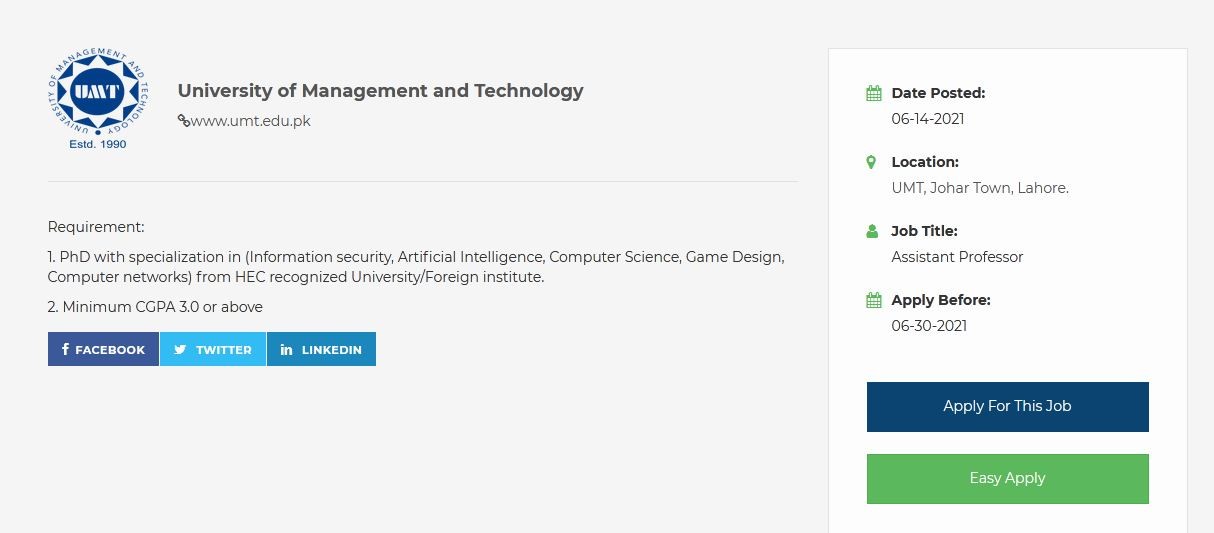
Task: Click the Location map pin icon
Action: coord(872,162)
